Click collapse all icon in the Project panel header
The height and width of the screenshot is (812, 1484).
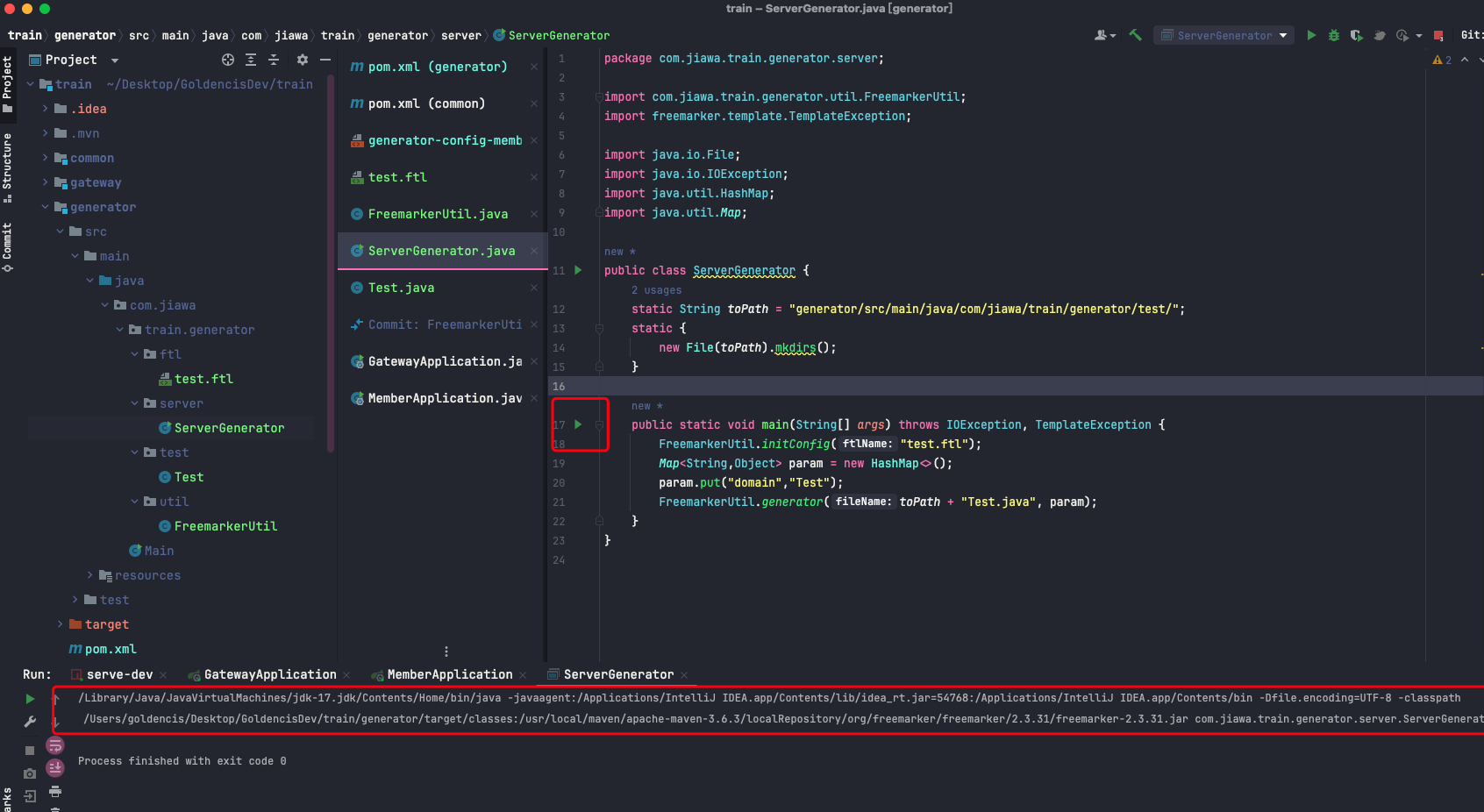pos(274,60)
